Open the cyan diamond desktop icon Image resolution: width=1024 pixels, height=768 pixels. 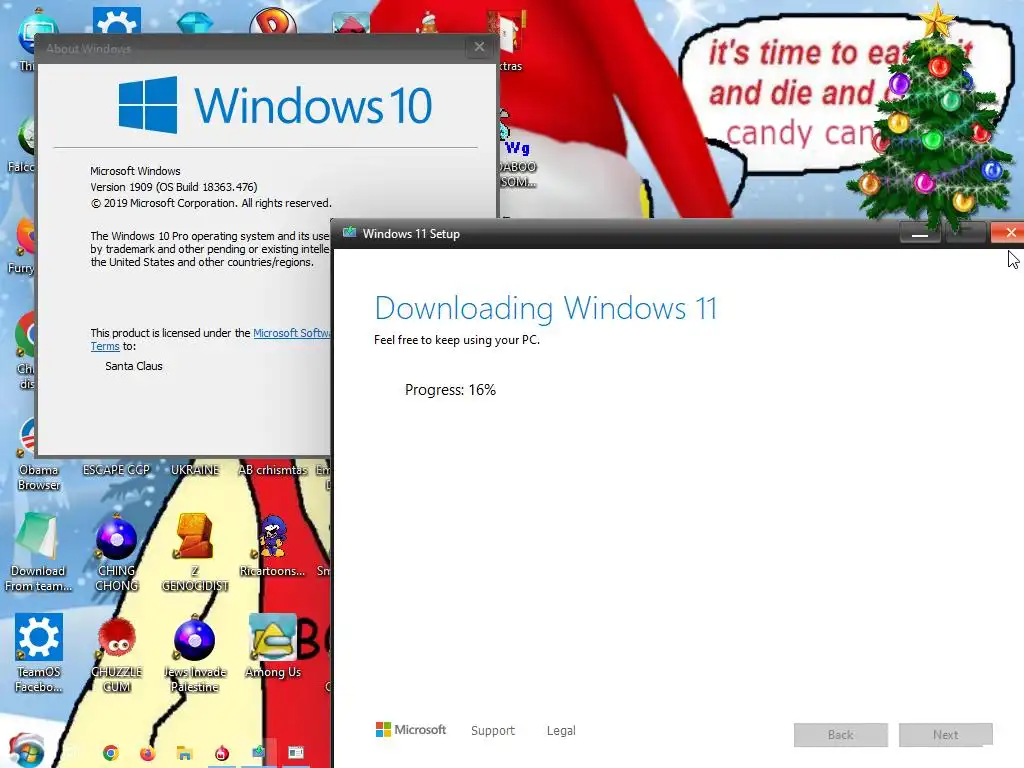(x=195, y=22)
